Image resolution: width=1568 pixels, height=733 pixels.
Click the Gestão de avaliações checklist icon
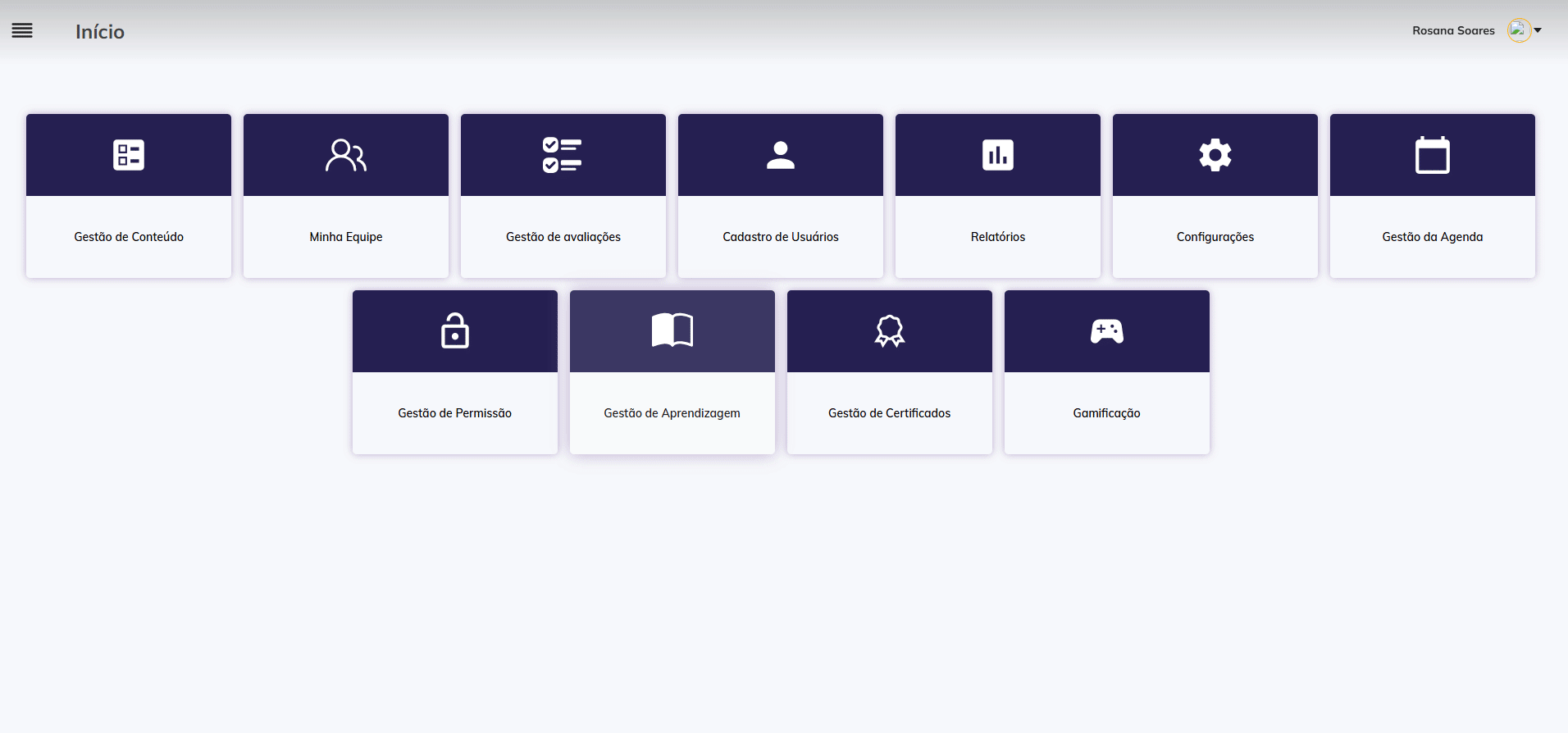tap(563, 155)
